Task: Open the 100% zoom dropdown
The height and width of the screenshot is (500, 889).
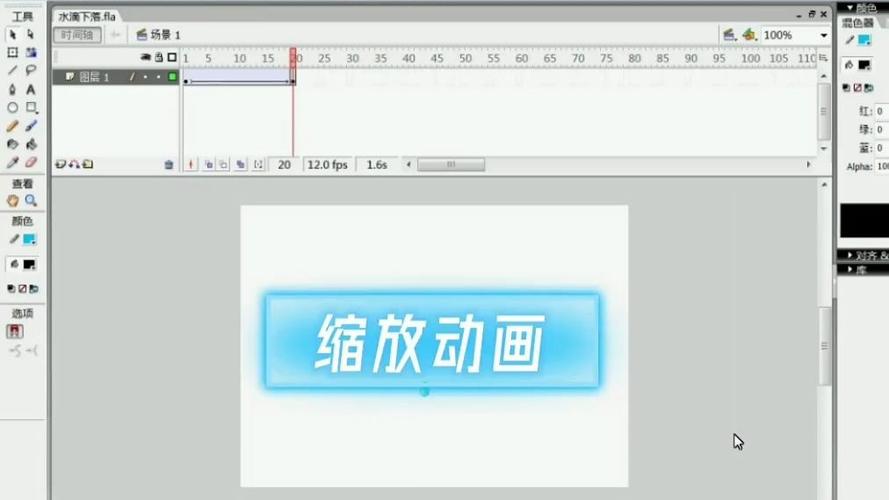Action: point(823,36)
